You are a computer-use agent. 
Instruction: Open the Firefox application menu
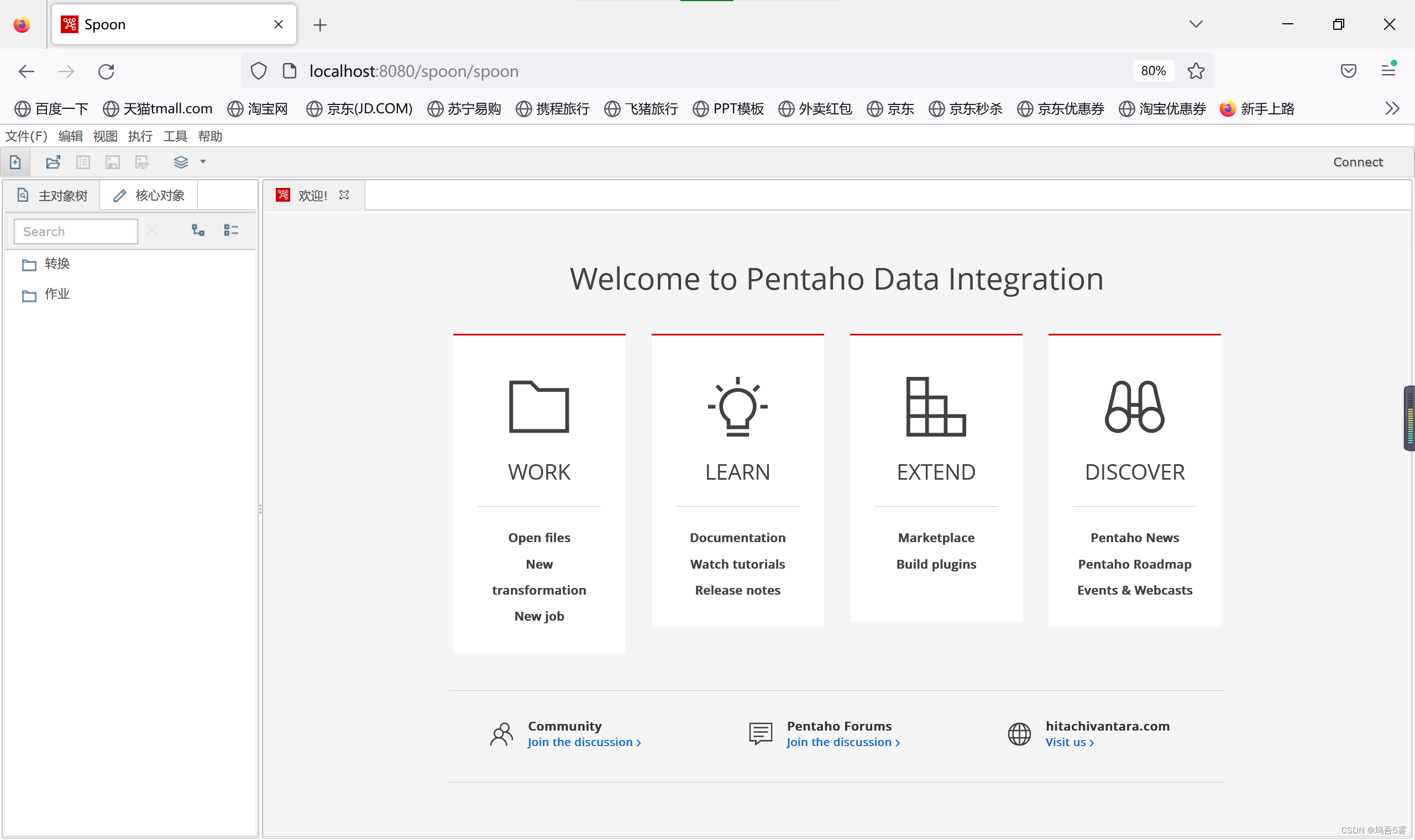pos(1388,70)
